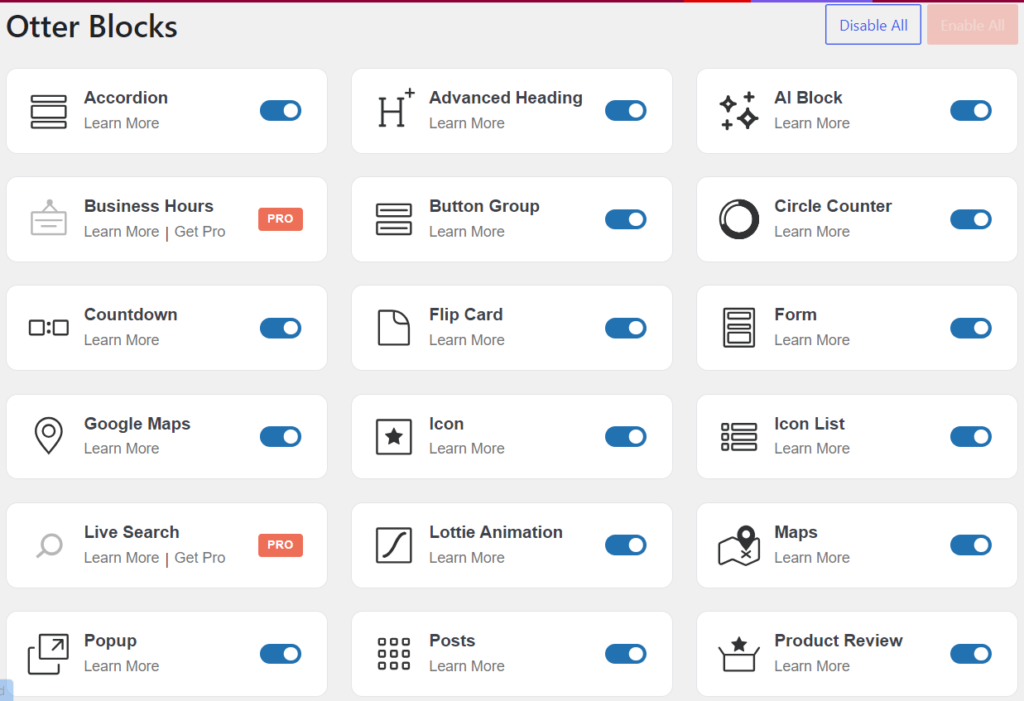This screenshot has width=1024, height=701.
Task: Open Learn More link under Live Search
Action: tap(121, 558)
